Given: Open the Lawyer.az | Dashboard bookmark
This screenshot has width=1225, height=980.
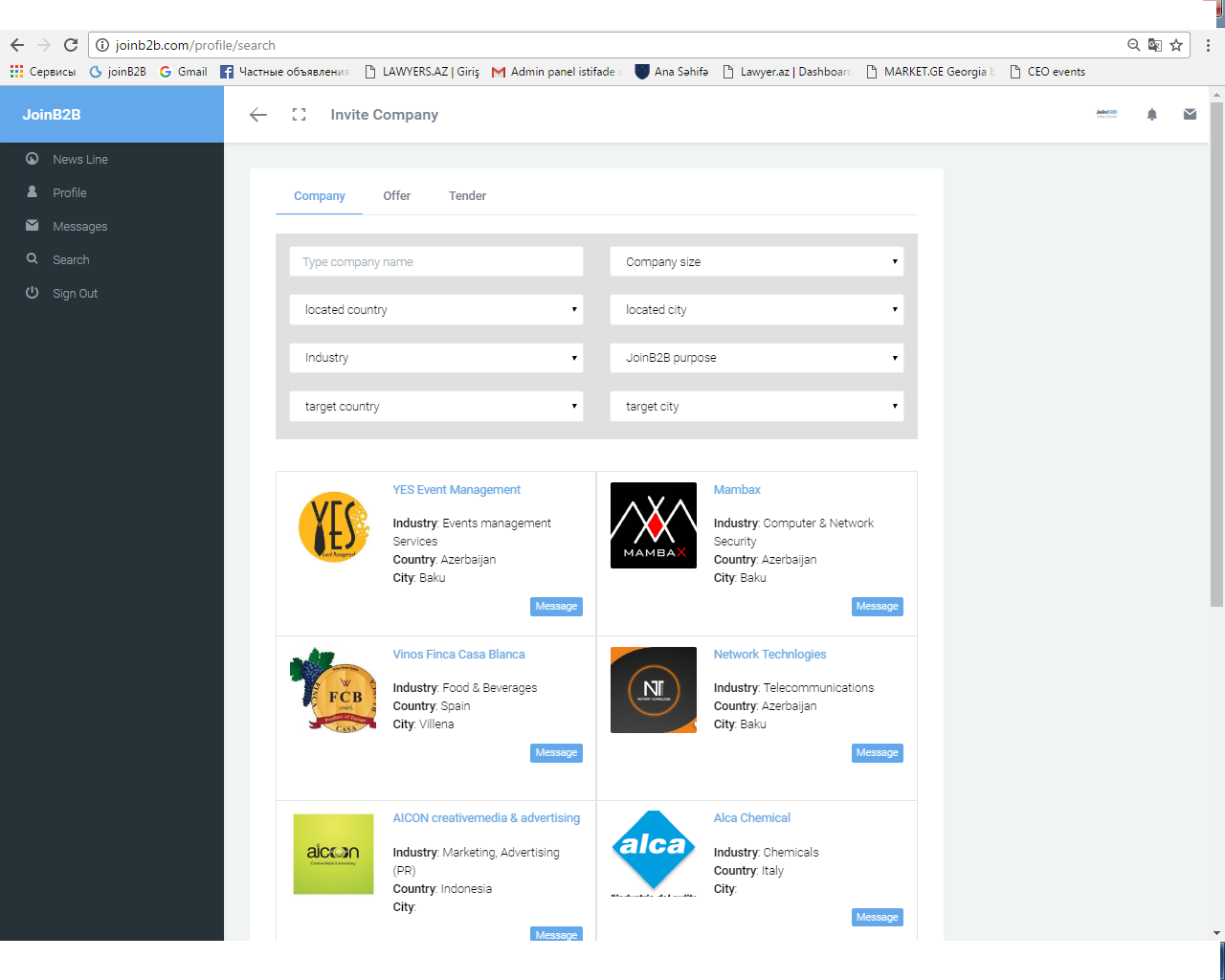Looking at the screenshot, I should [787, 72].
